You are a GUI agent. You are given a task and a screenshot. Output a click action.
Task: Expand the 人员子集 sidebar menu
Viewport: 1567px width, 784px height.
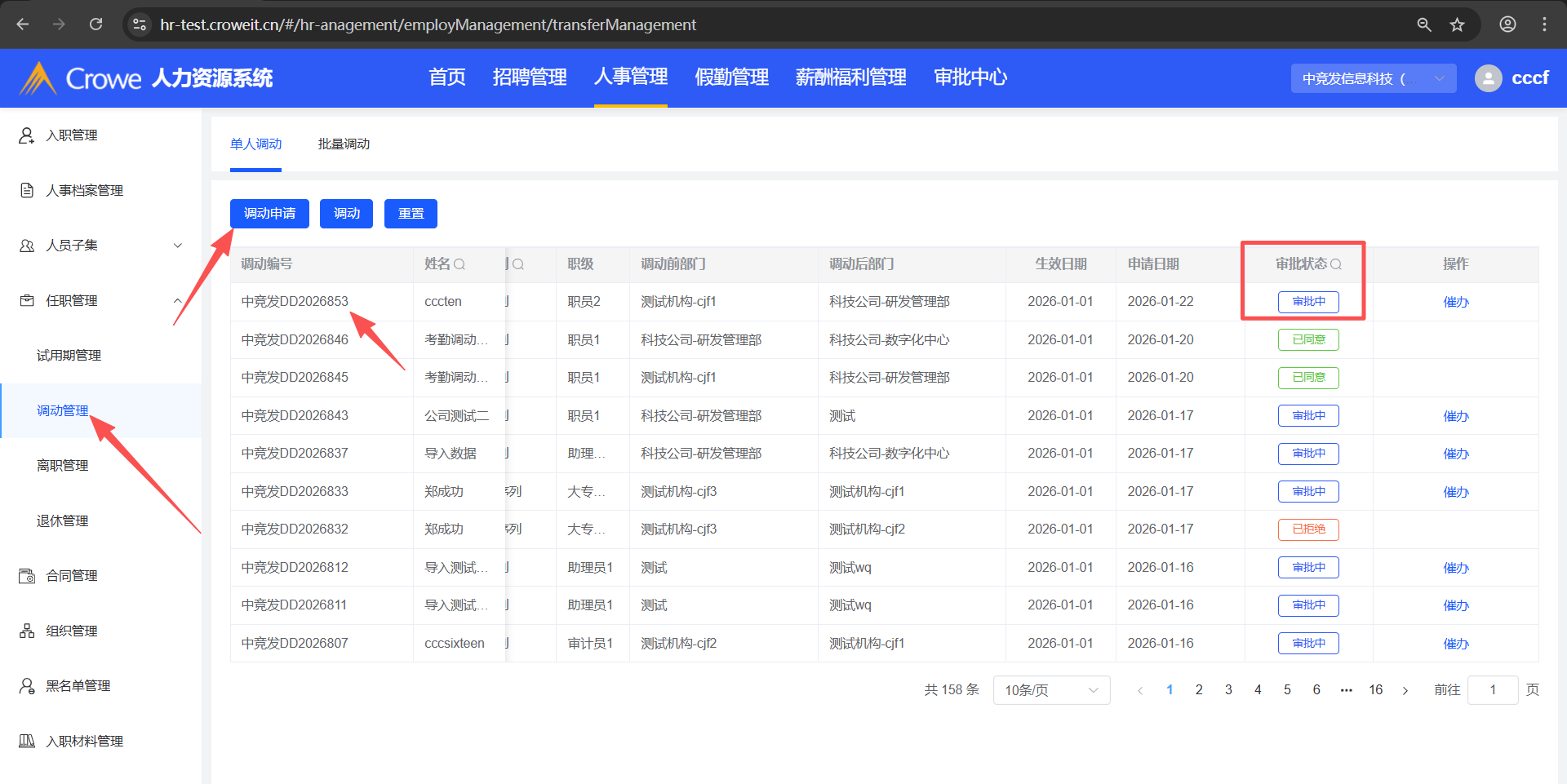[178, 246]
